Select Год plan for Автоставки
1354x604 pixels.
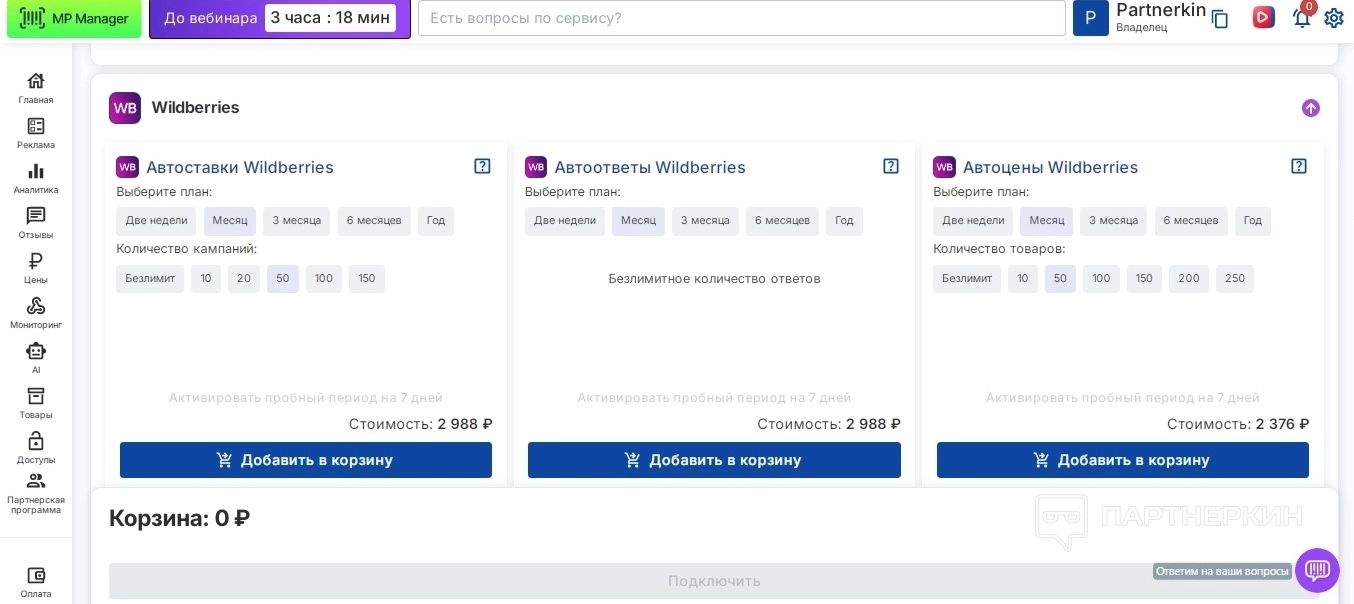point(436,221)
